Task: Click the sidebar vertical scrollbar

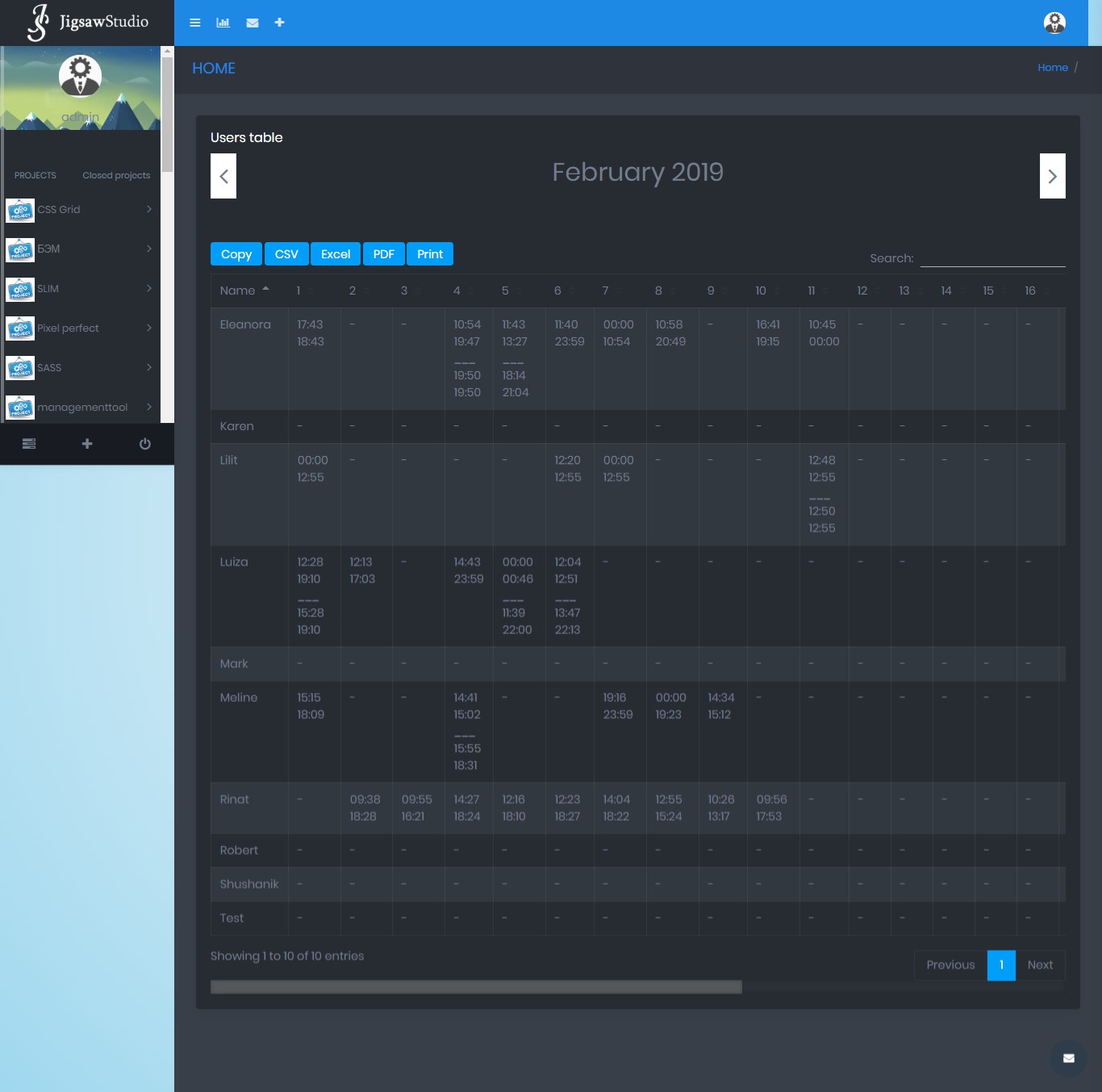Action: (x=167, y=115)
